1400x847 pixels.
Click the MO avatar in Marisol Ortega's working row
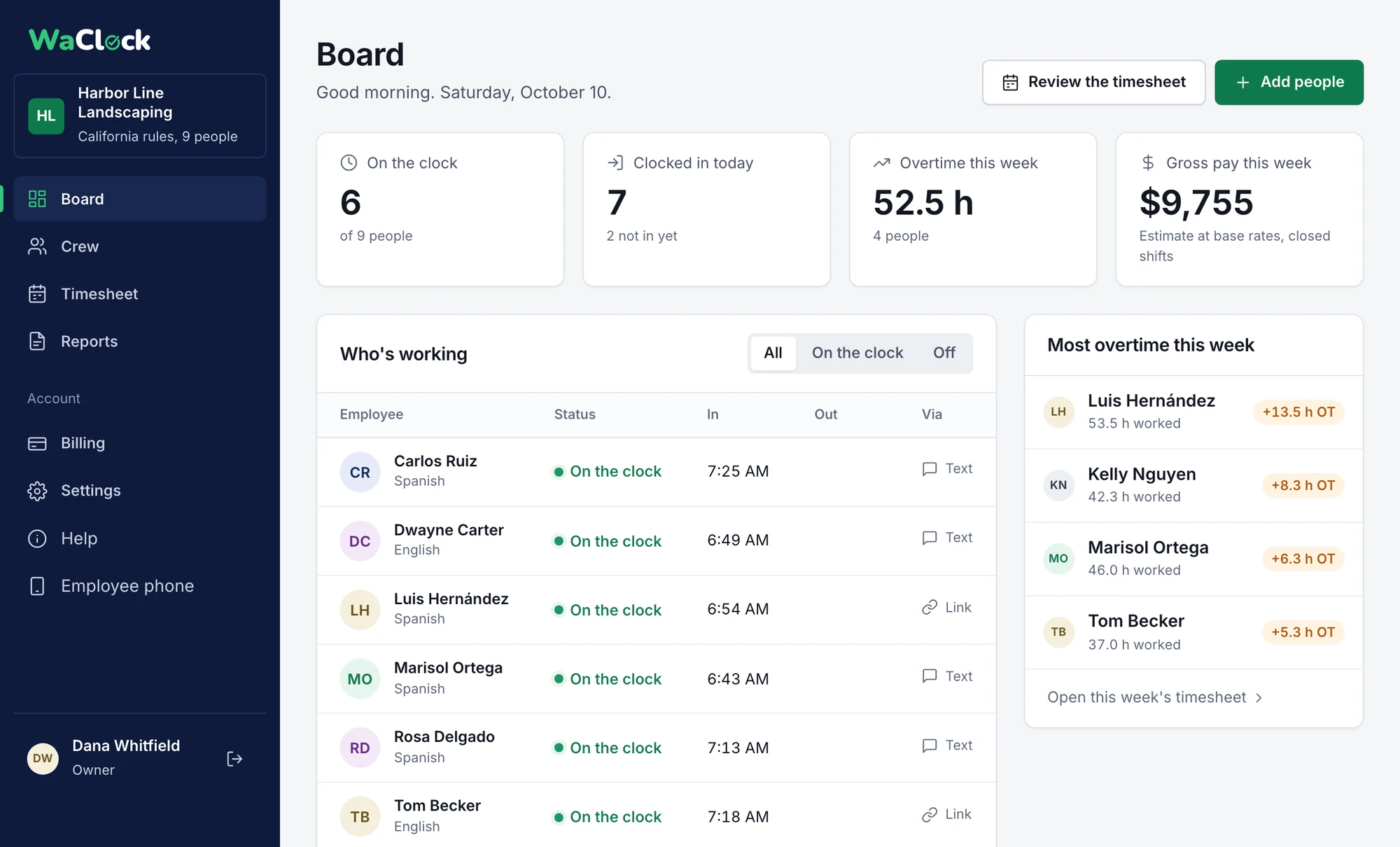[x=360, y=679]
